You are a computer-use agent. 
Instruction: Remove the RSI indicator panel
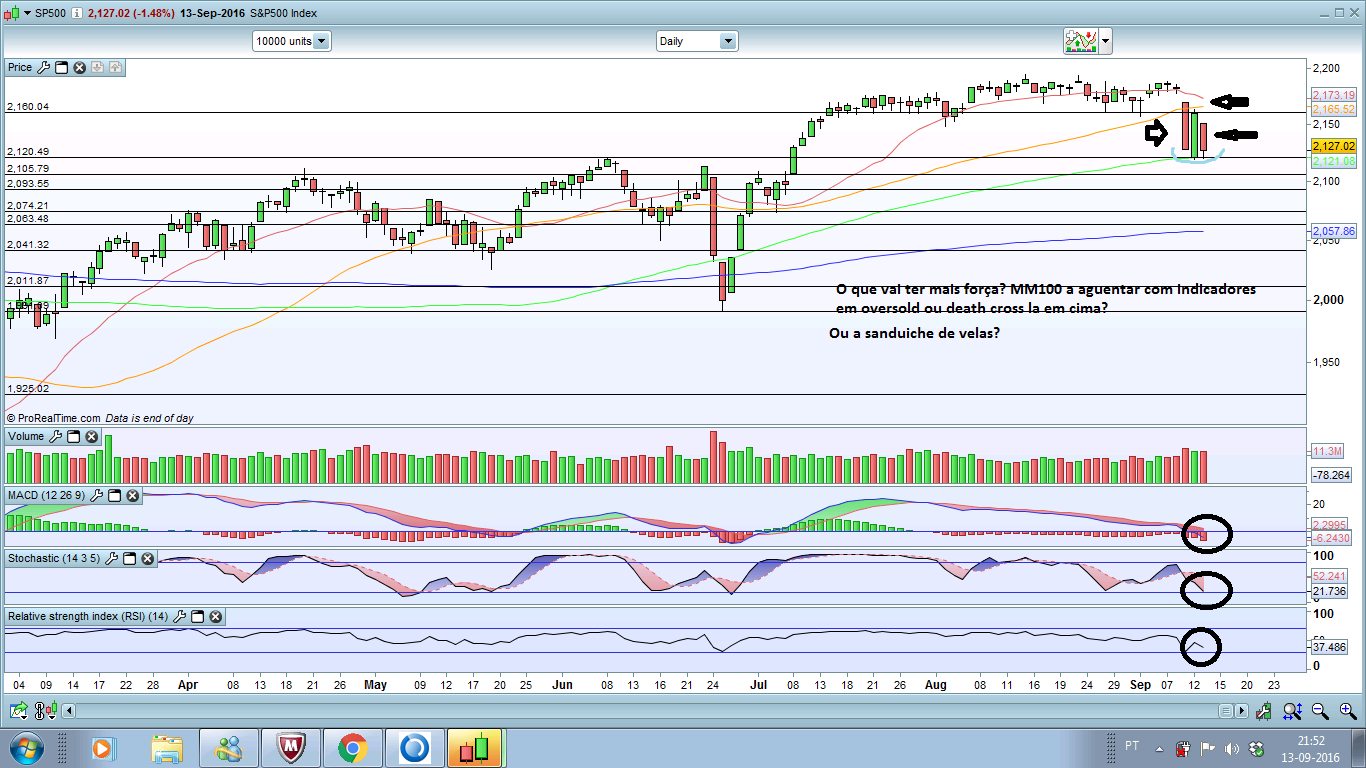click(x=216, y=617)
